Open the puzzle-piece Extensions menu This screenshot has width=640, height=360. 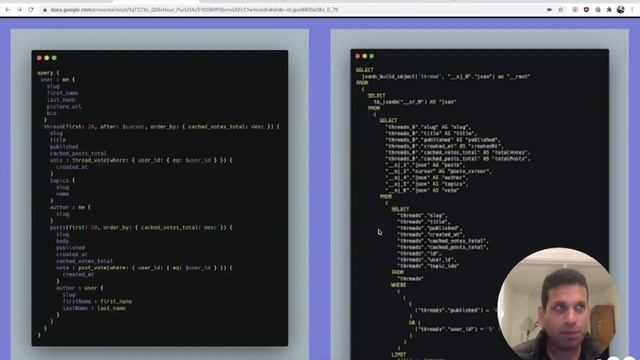pos(609,9)
